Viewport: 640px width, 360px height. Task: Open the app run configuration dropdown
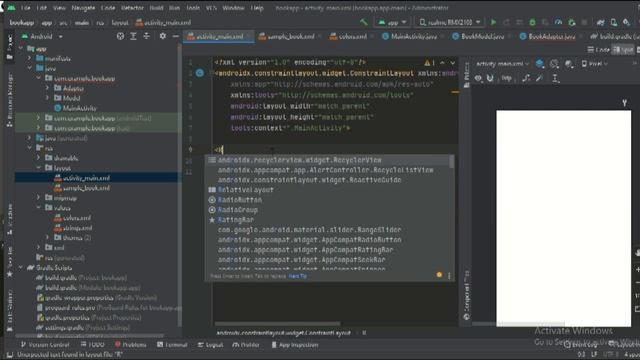click(393, 22)
